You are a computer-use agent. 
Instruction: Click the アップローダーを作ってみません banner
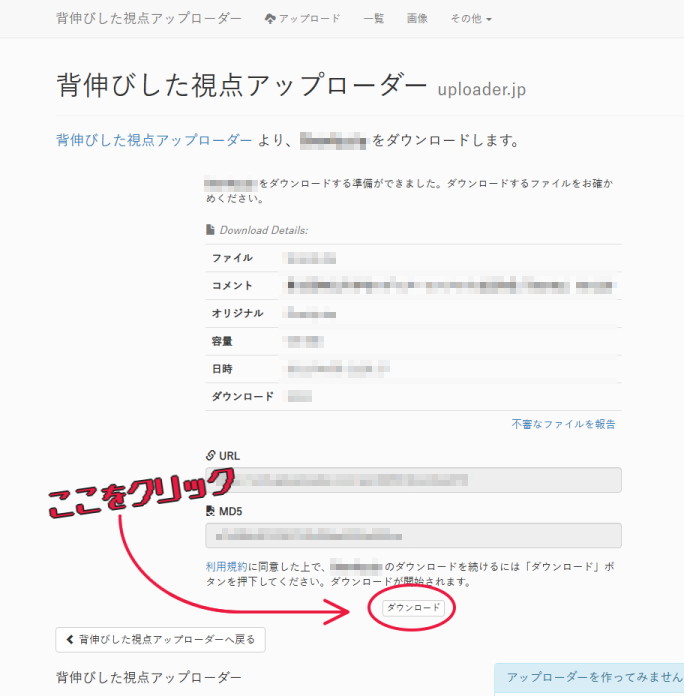coord(589,679)
